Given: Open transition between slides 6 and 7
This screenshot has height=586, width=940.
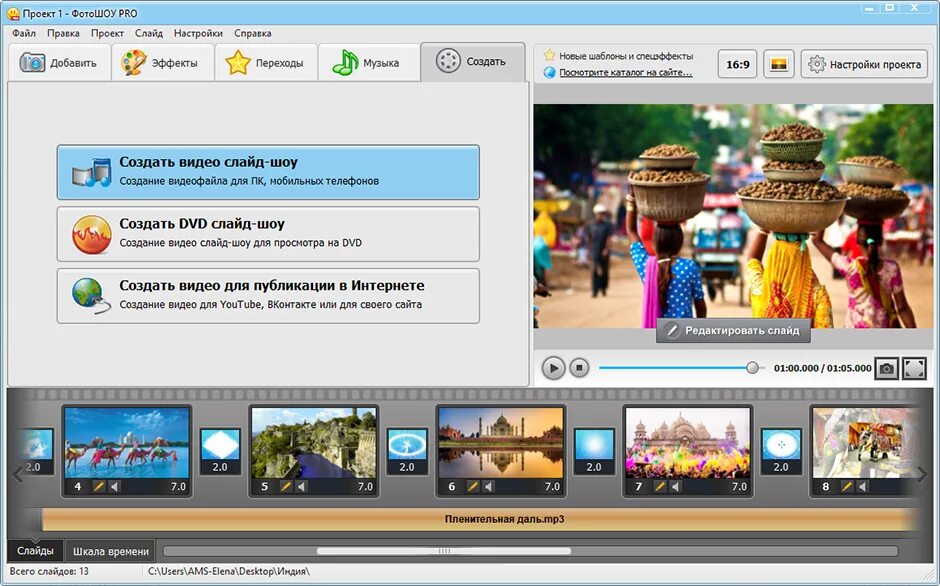Looking at the screenshot, I should [594, 451].
